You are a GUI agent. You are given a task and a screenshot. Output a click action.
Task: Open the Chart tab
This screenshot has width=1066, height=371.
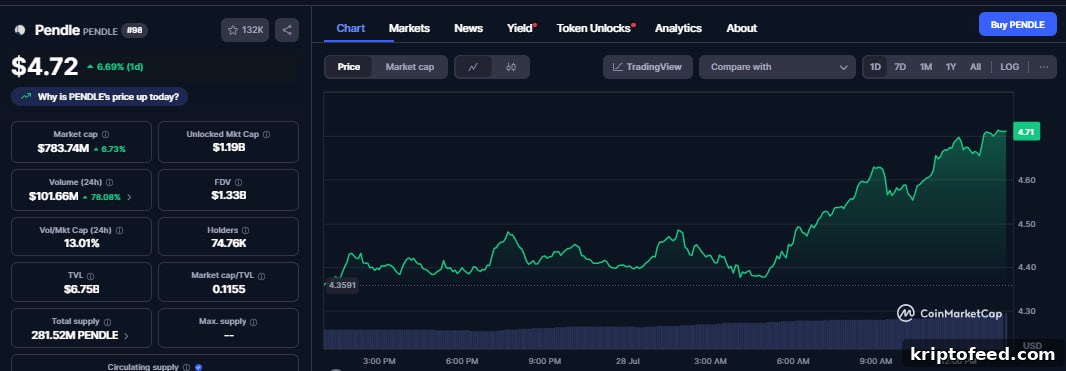pos(351,28)
